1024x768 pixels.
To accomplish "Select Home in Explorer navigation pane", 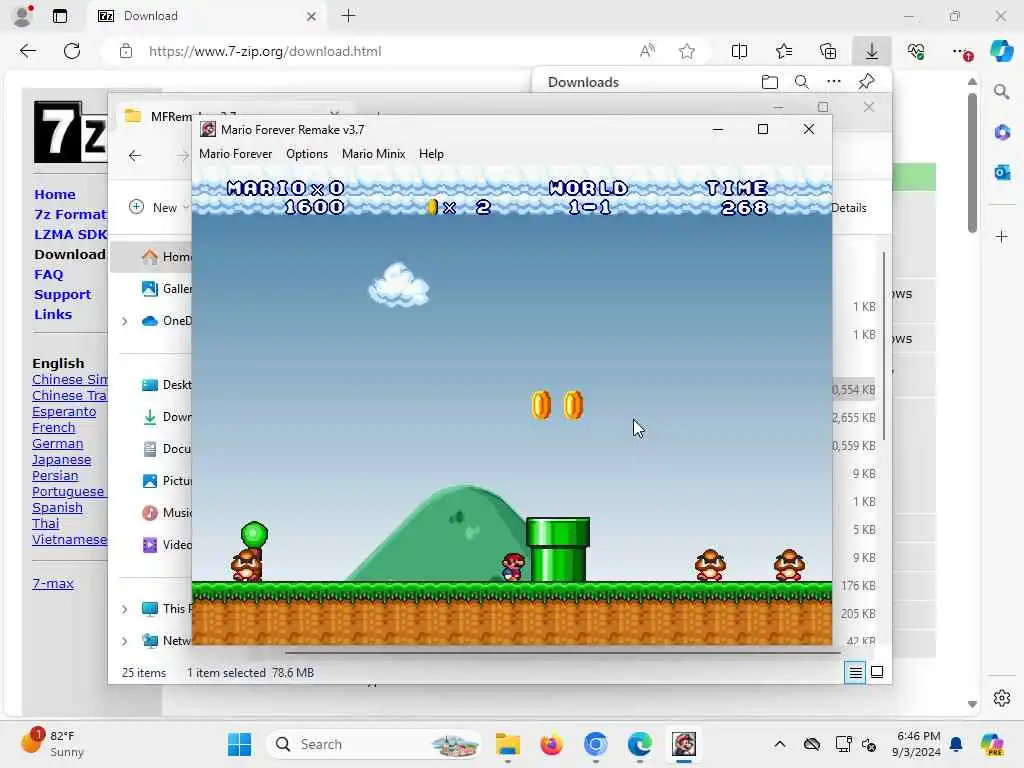I will click(152, 257).
